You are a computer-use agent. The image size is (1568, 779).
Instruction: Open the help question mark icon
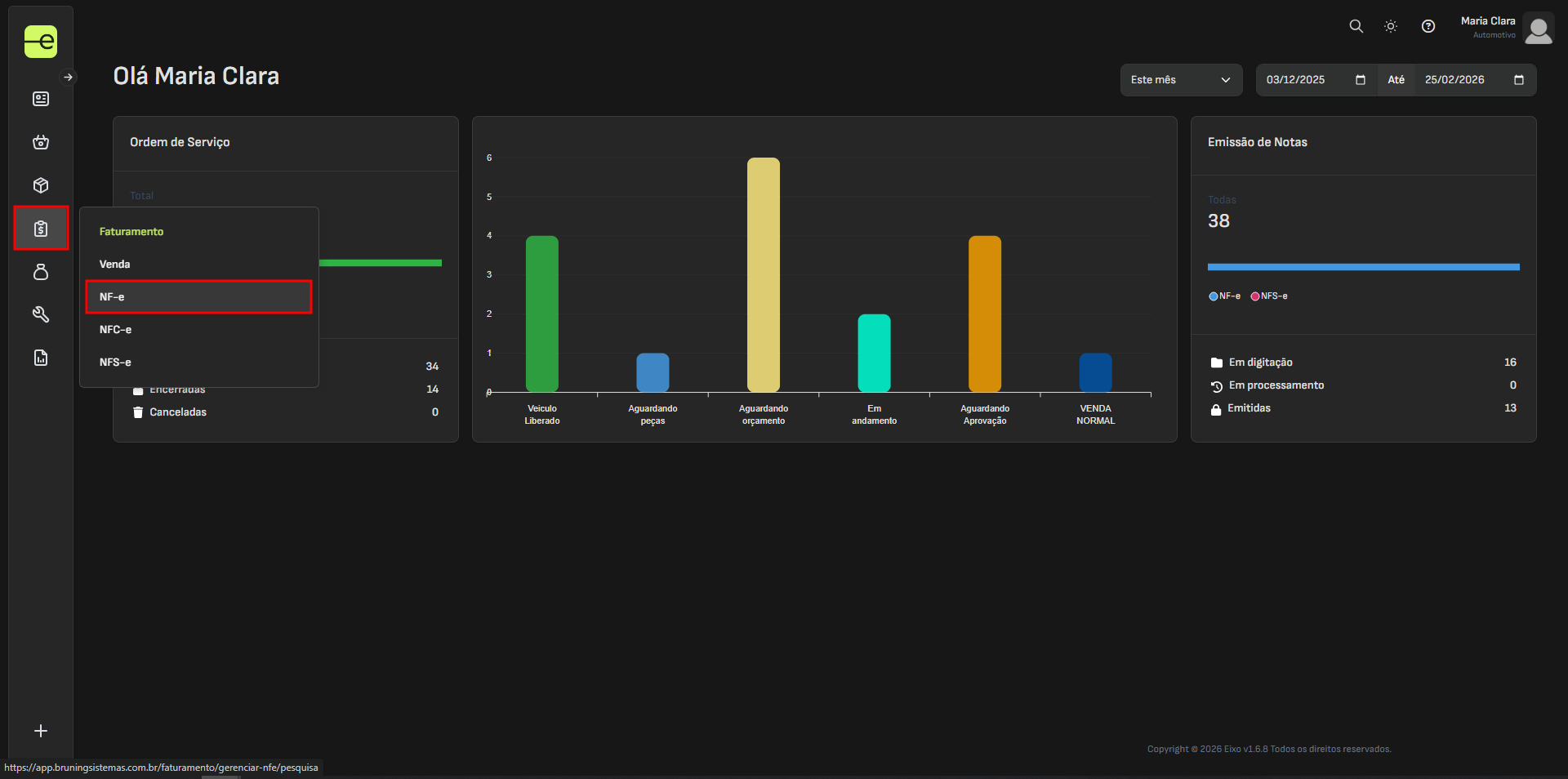(x=1428, y=26)
